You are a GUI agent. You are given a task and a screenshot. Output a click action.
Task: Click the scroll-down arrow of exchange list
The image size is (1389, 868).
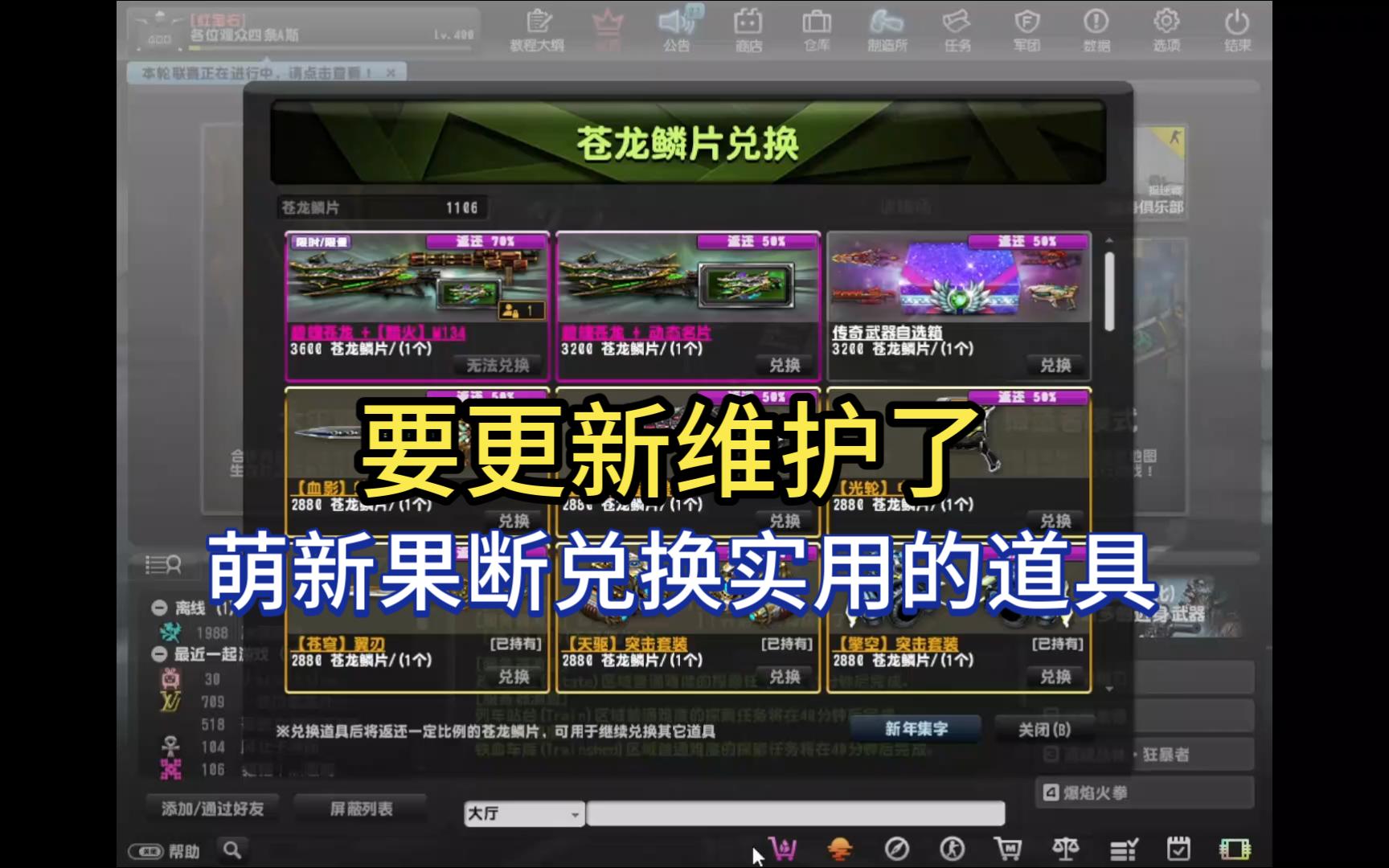tap(1109, 689)
